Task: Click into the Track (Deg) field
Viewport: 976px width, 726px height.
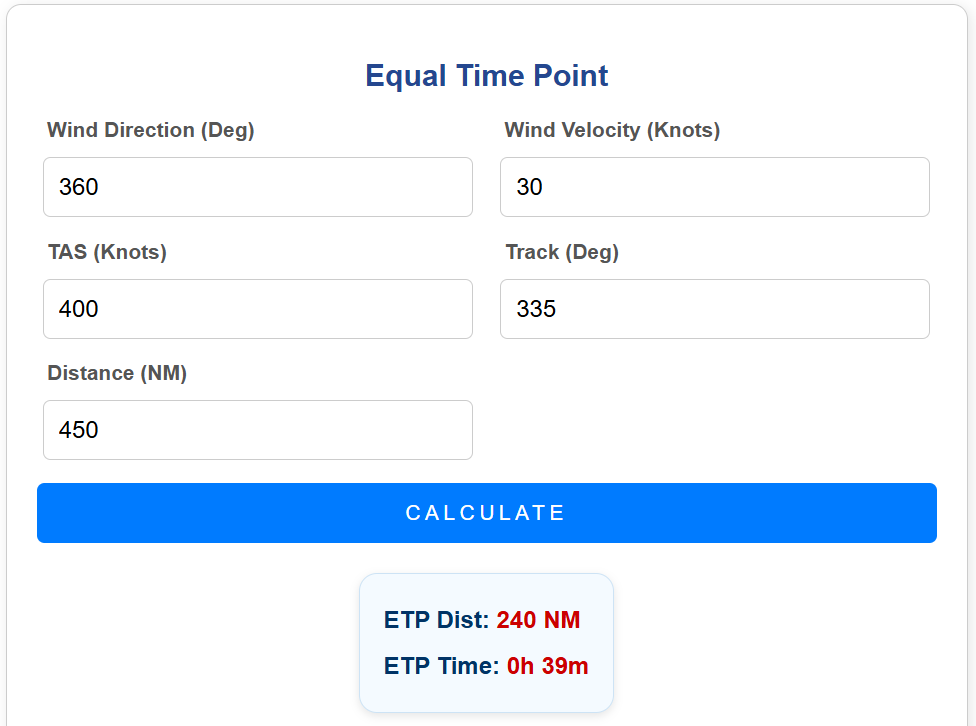Action: [x=714, y=309]
